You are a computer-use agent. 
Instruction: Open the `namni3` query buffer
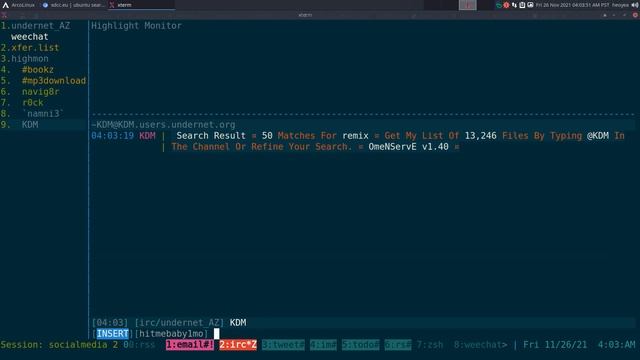[43, 114]
